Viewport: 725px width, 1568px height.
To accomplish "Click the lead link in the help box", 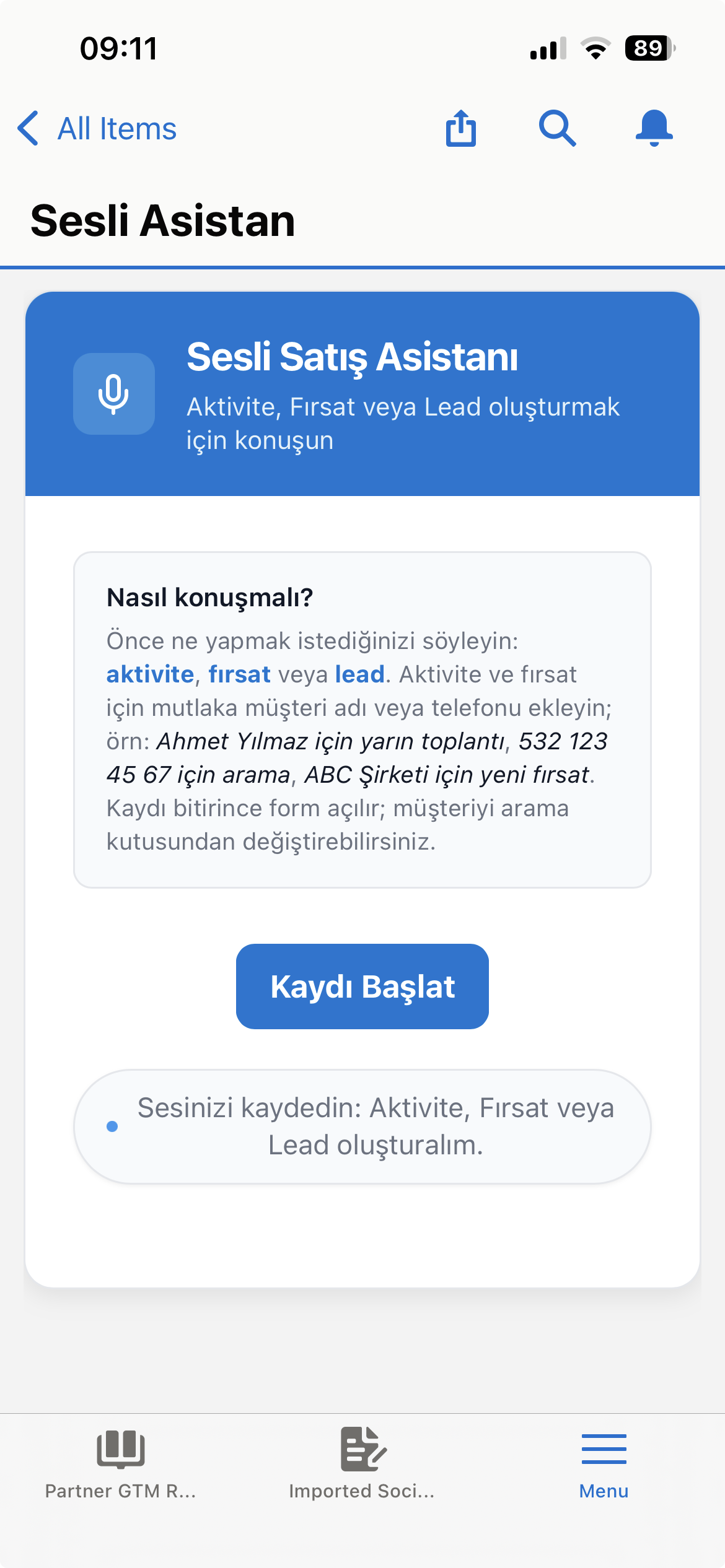I will pyautogui.click(x=358, y=674).
